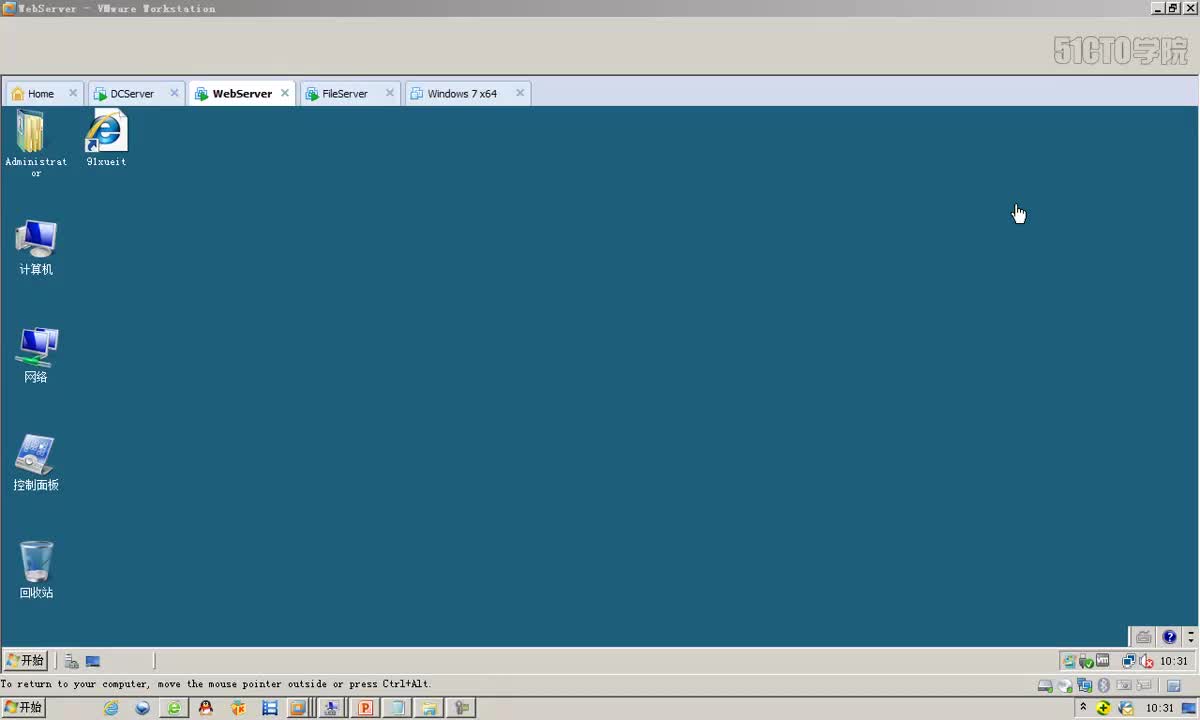Close the Windows 7 x64 tab
Image resolution: width=1200 pixels, height=720 pixels.
pos(520,93)
